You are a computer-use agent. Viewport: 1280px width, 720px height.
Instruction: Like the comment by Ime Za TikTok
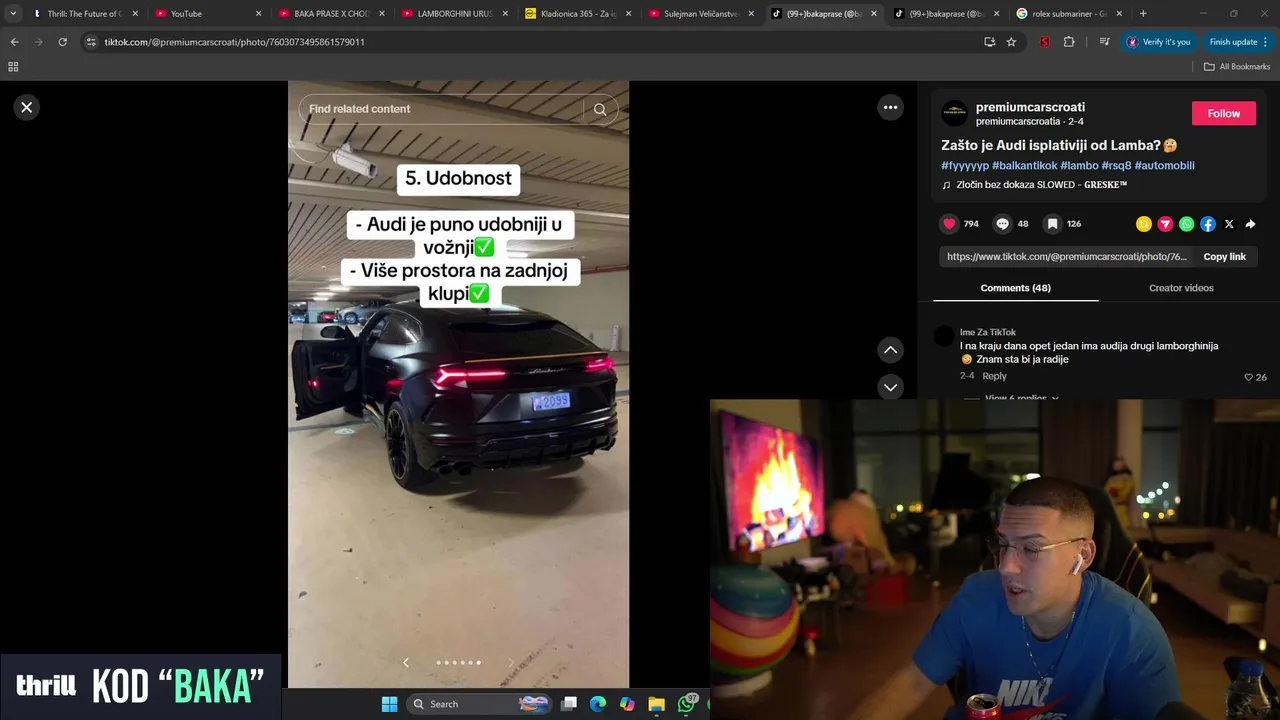click(1248, 377)
